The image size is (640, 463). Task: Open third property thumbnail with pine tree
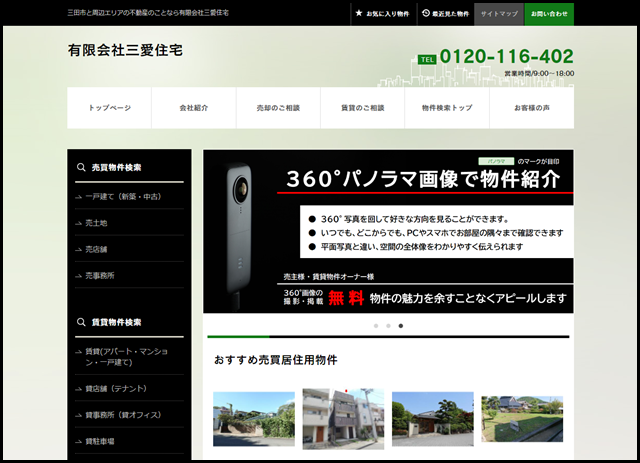pyautogui.click(x=433, y=419)
